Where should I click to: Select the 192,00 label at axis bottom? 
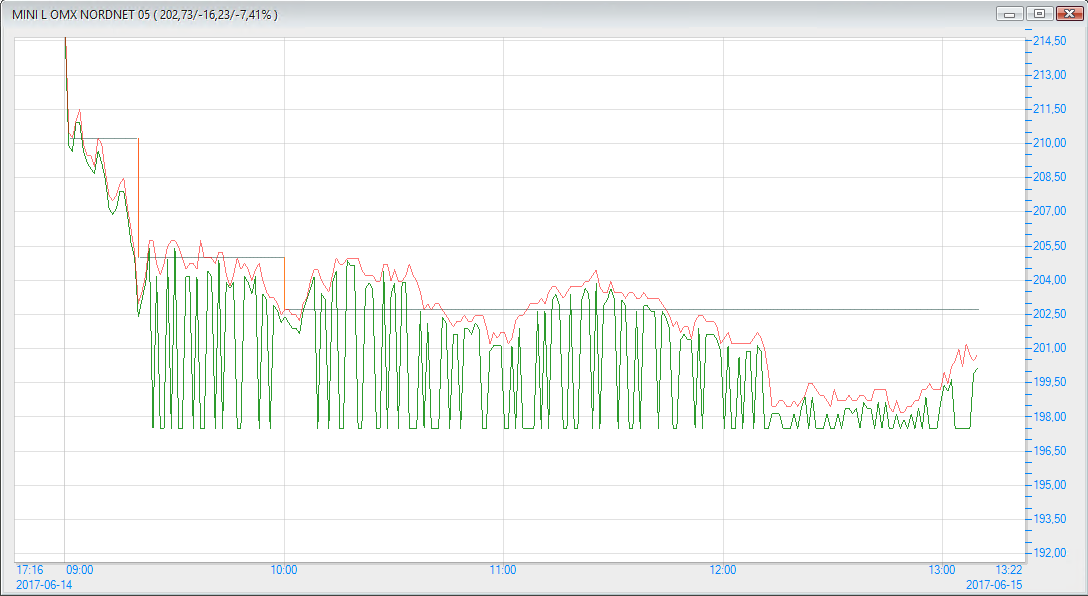point(1049,553)
